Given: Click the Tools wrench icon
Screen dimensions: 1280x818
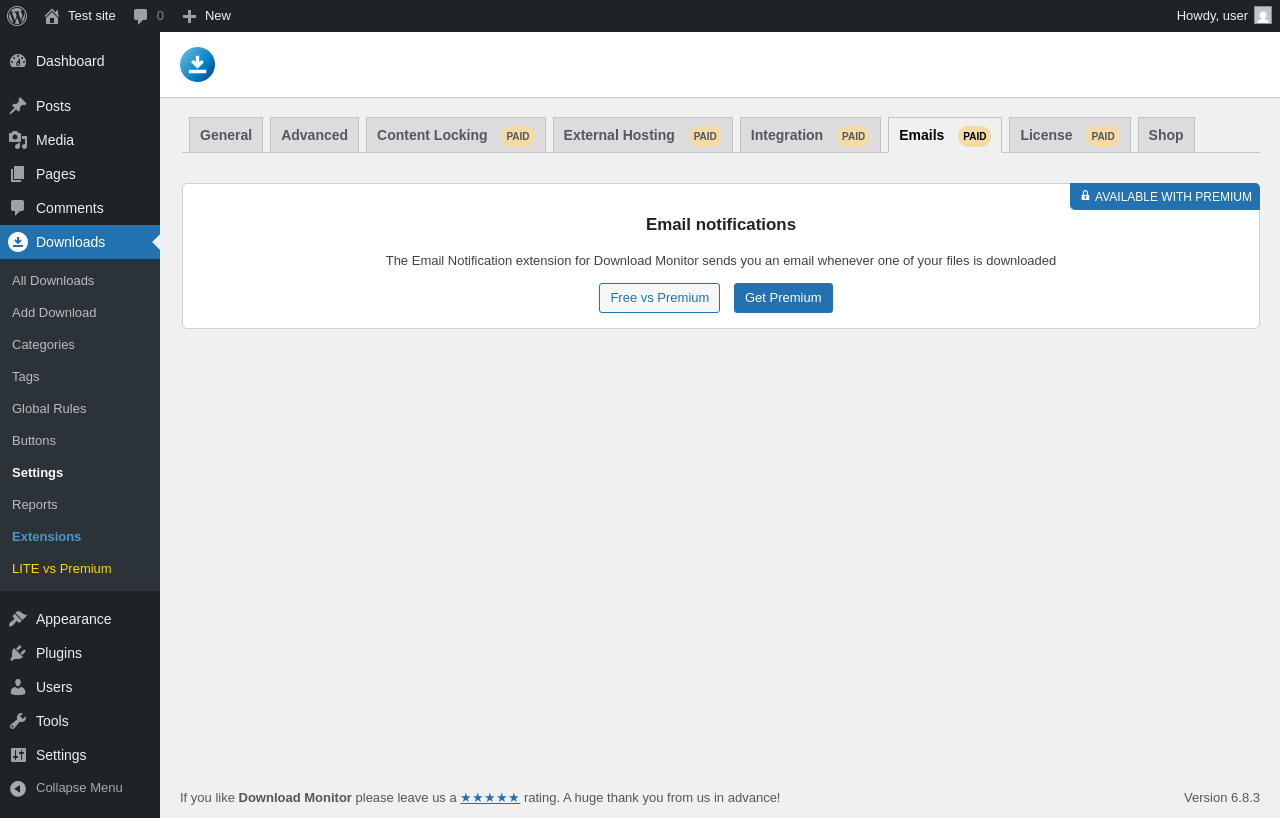Looking at the screenshot, I should 18,721.
